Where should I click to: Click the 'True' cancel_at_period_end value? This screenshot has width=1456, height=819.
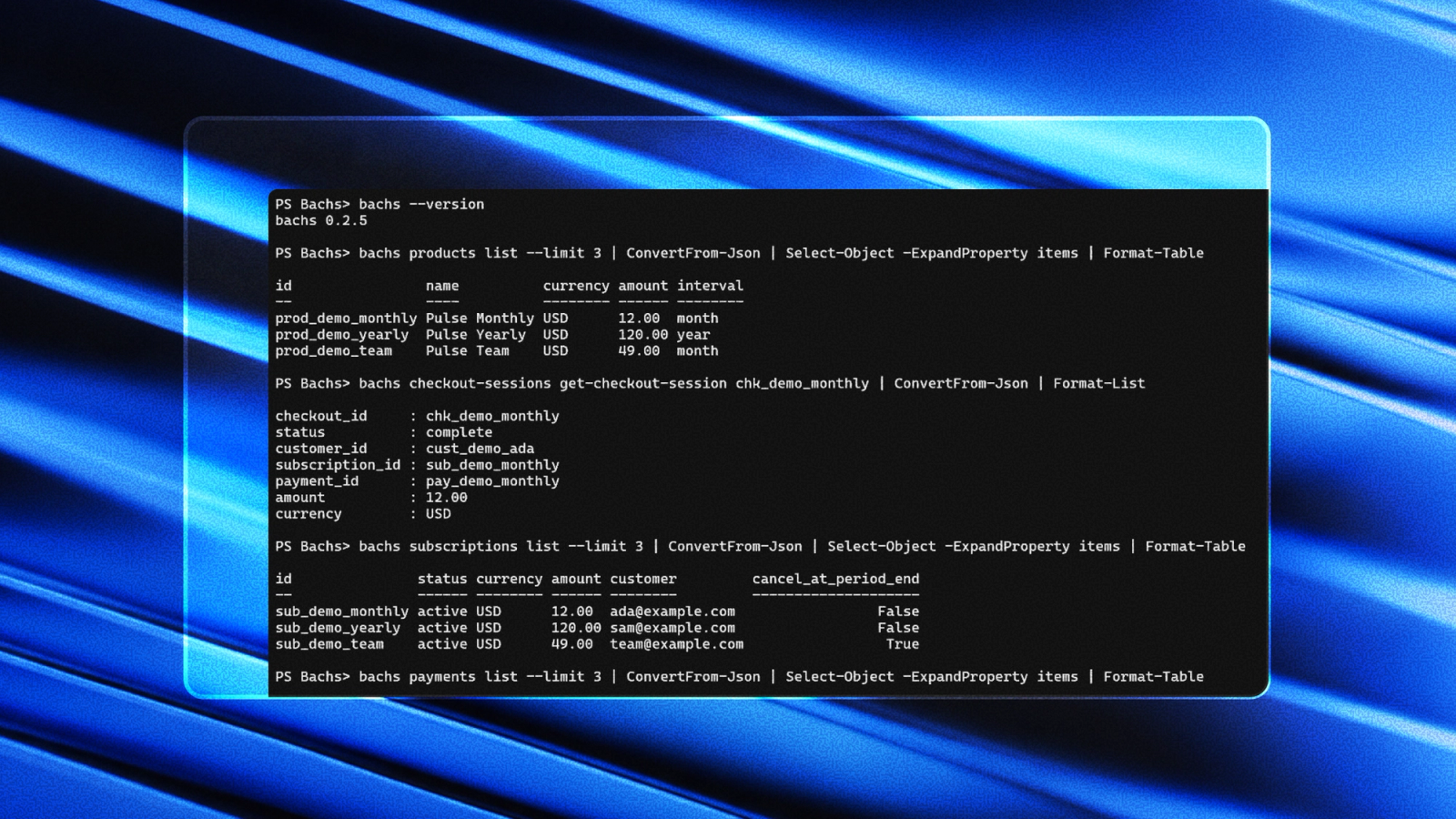[x=903, y=644]
